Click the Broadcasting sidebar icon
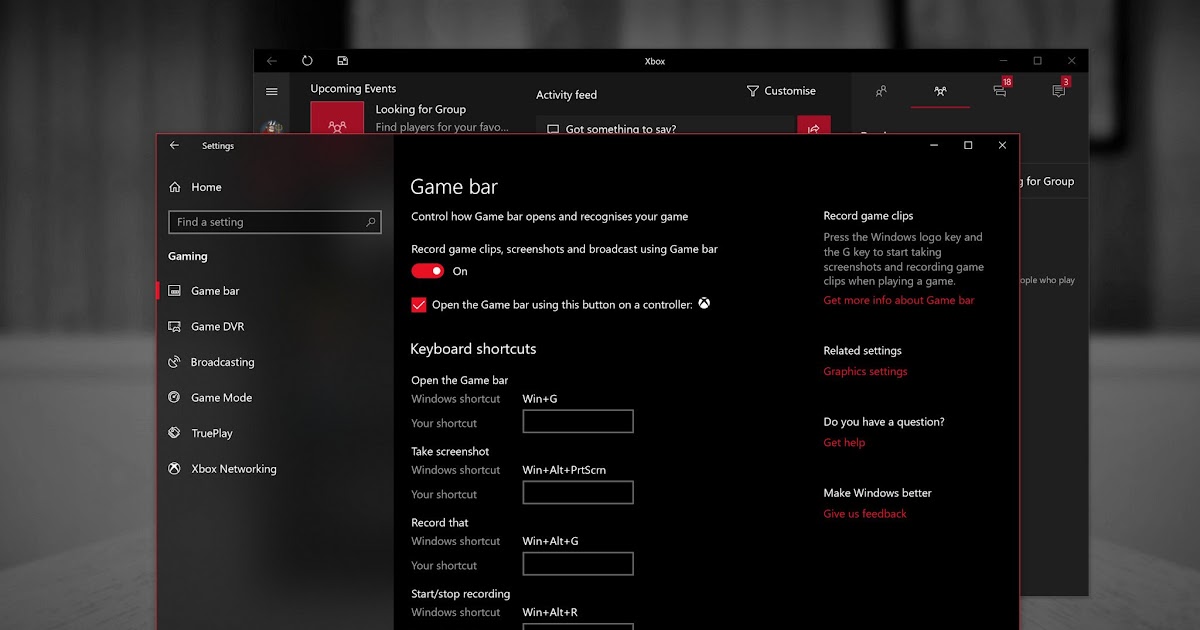This screenshot has width=1200, height=630. click(175, 362)
